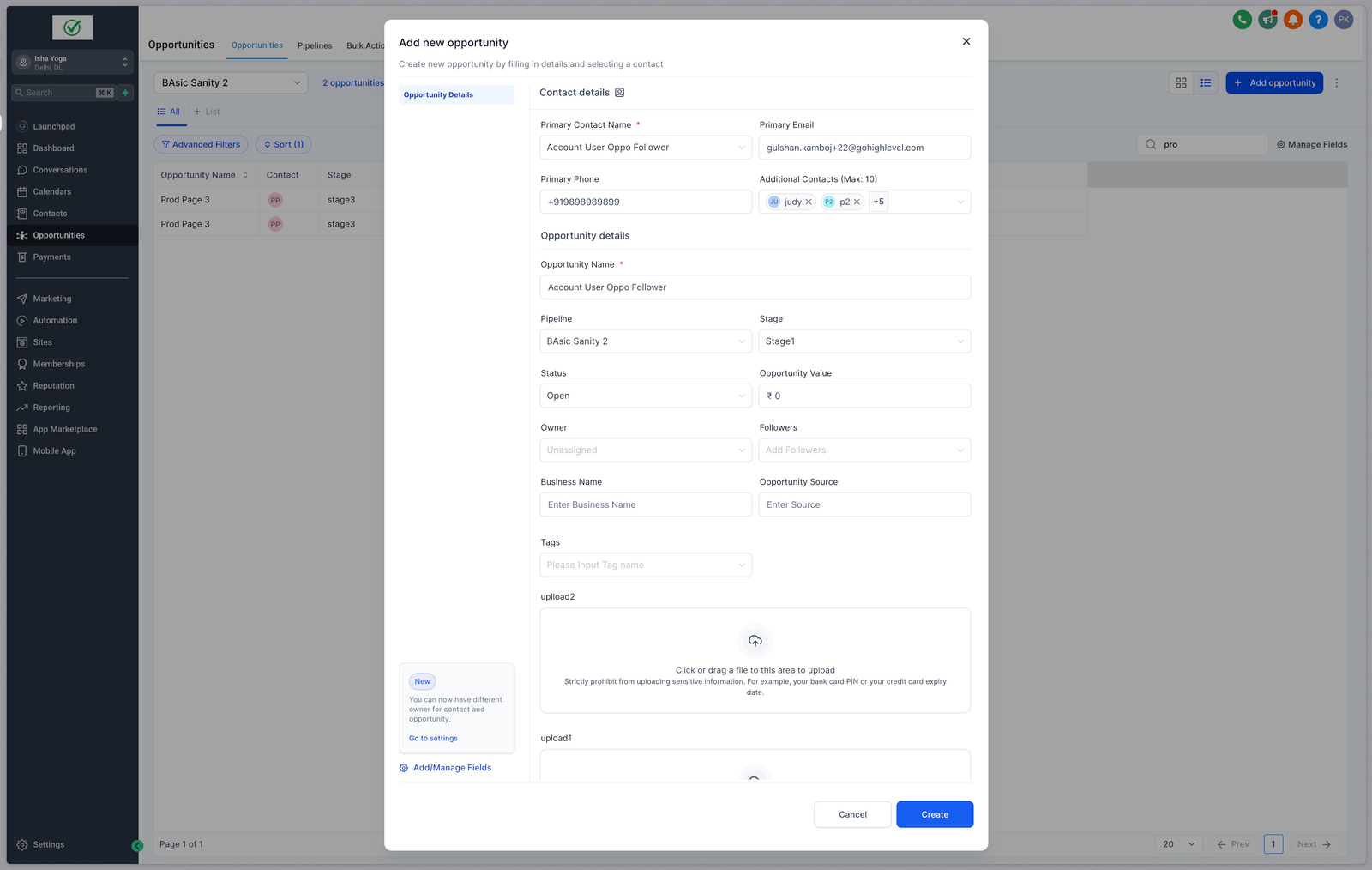The height and width of the screenshot is (870, 1372).
Task: Open the notifications bell icon
Action: 1293,20
